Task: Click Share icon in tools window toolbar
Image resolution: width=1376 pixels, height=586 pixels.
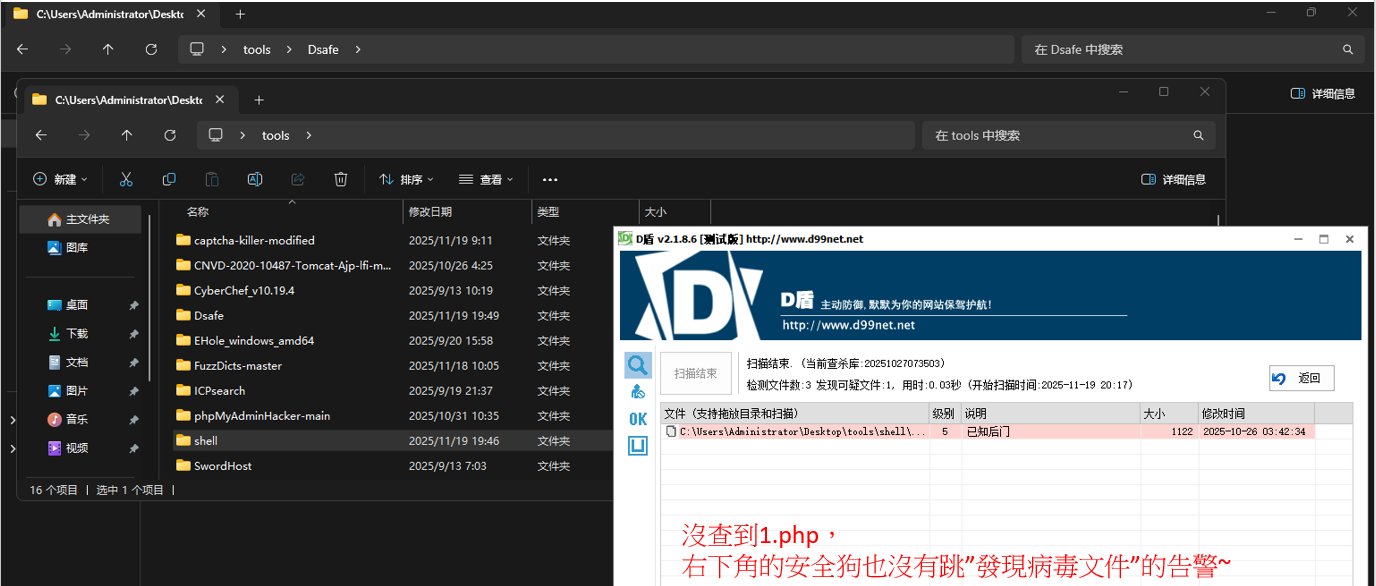Action: coord(298,179)
